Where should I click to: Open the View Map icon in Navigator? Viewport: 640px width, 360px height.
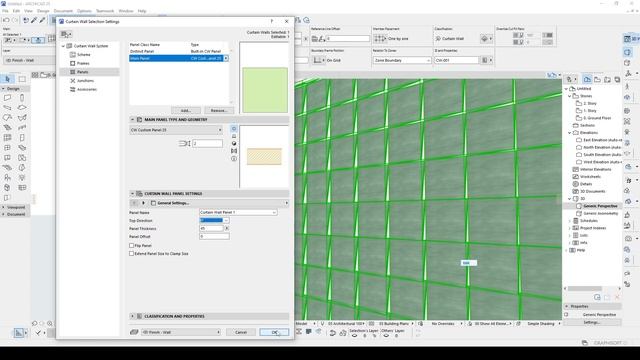tap(598, 80)
